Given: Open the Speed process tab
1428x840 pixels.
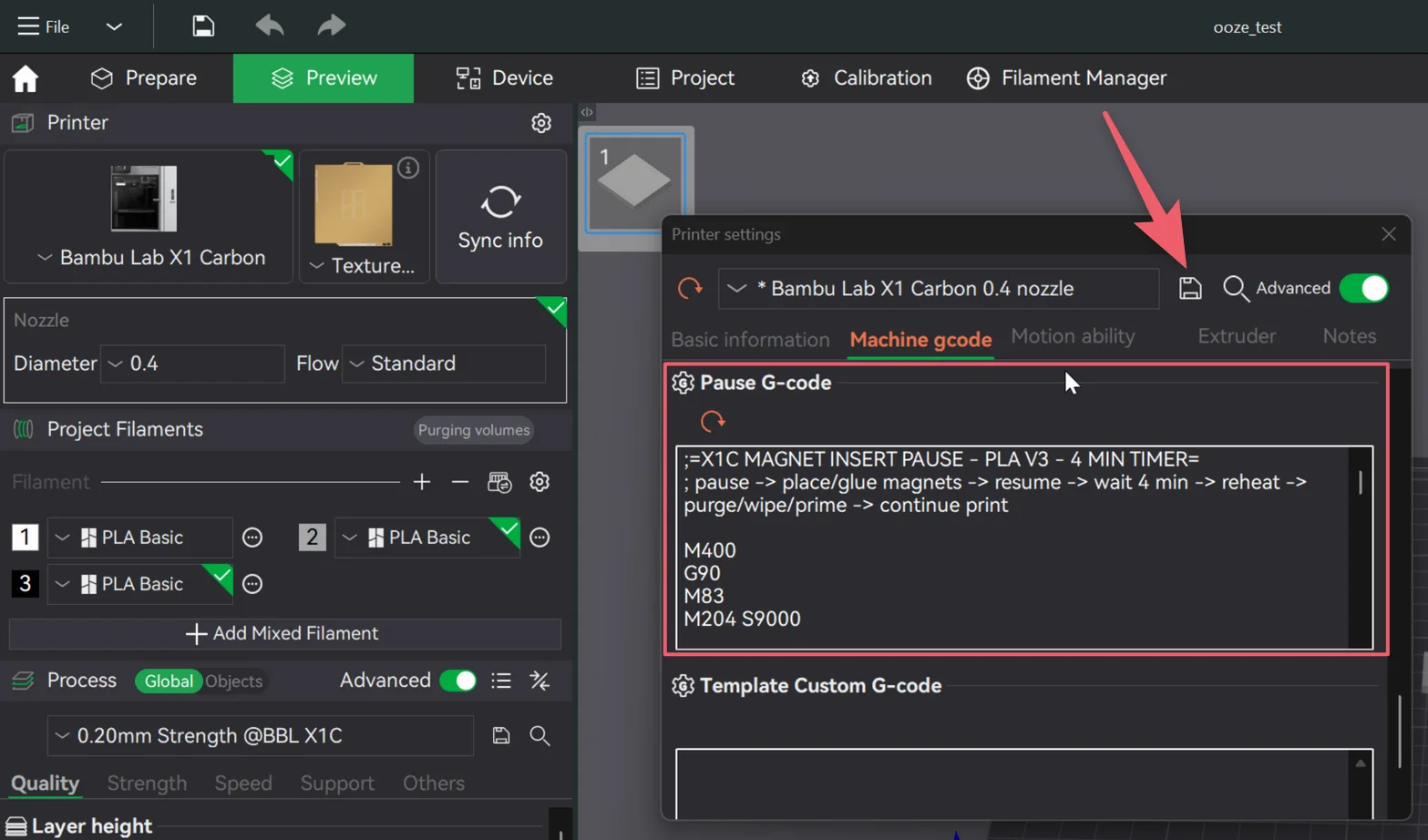Looking at the screenshot, I should (x=243, y=784).
